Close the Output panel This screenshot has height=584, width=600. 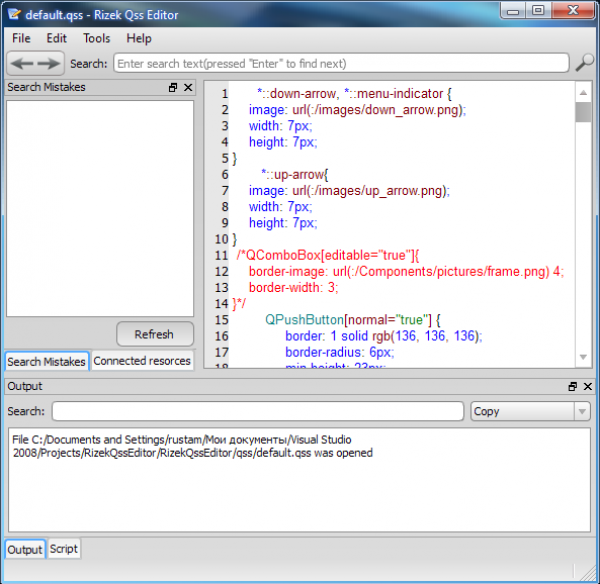587,386
